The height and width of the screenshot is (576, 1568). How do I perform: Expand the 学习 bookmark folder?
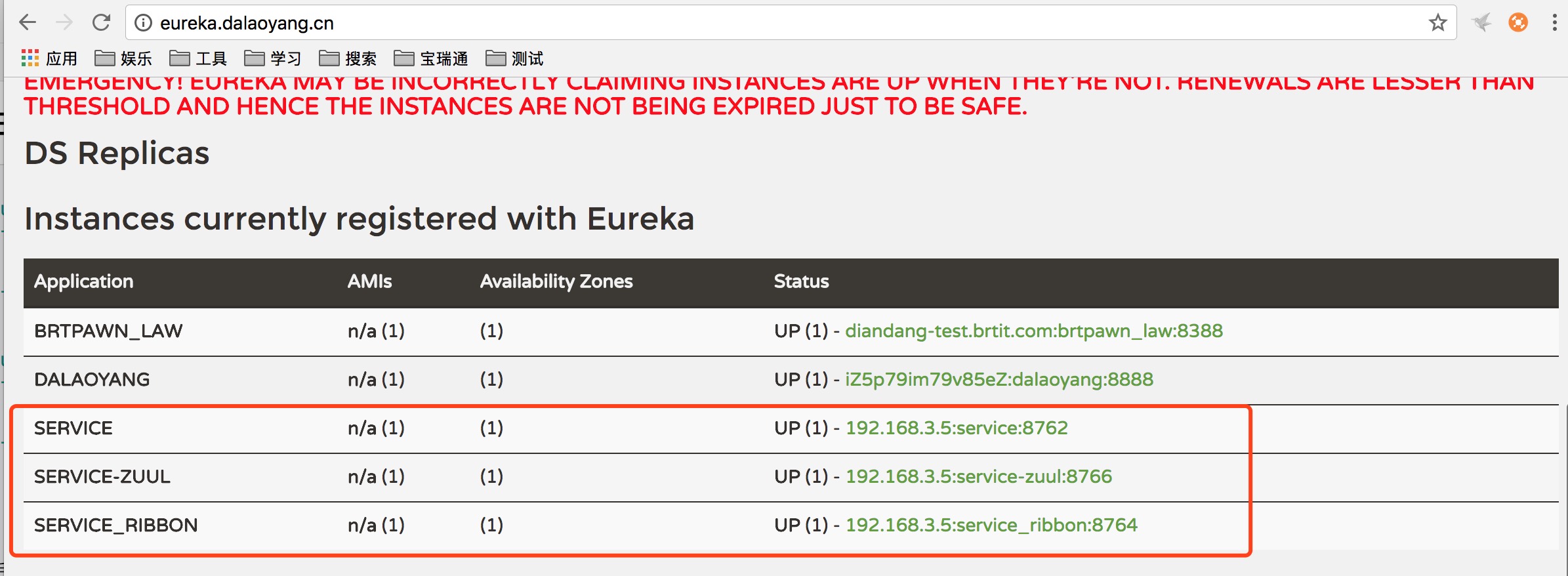point(273,59)
